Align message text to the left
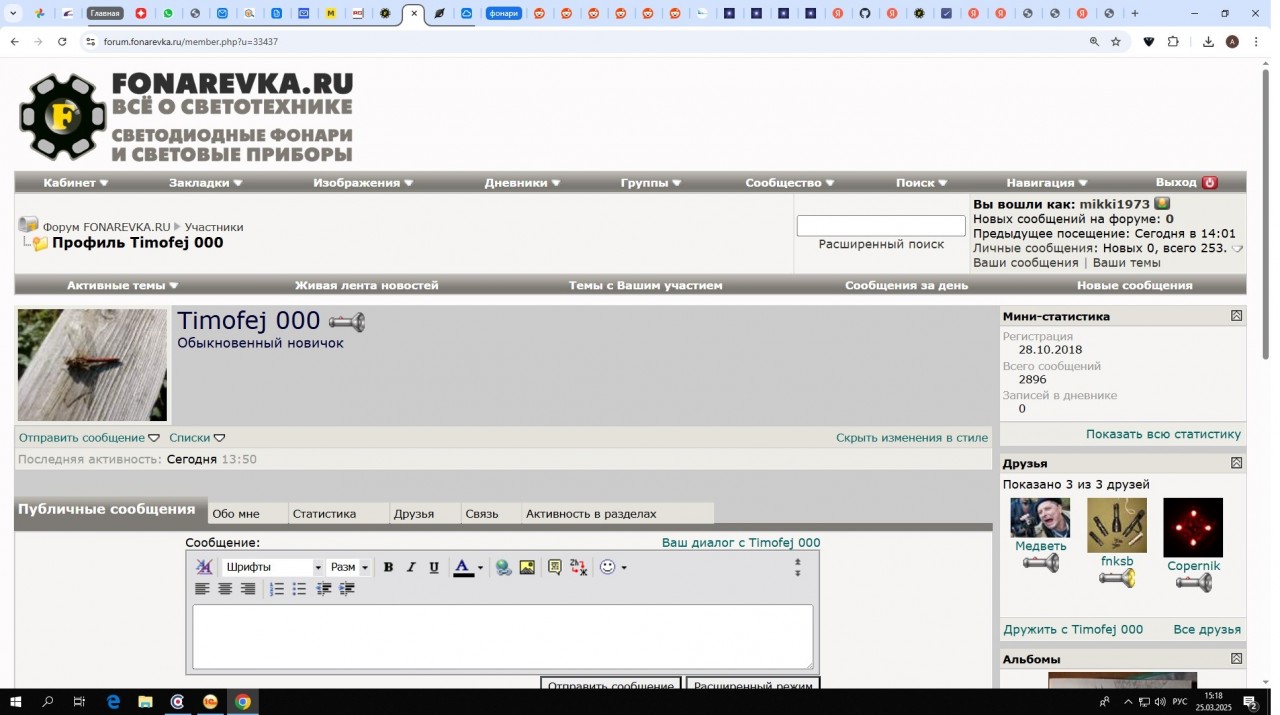 202,589
